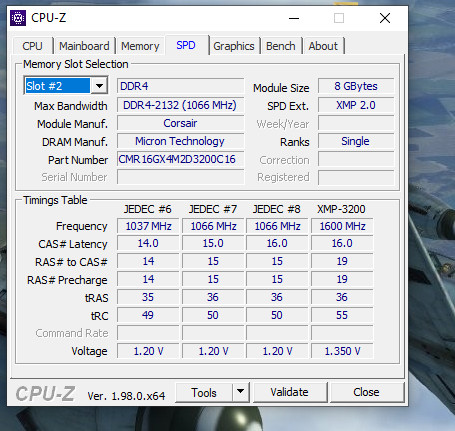
Task: Open the Graphics tab
Action: click(x=234, y=46)
